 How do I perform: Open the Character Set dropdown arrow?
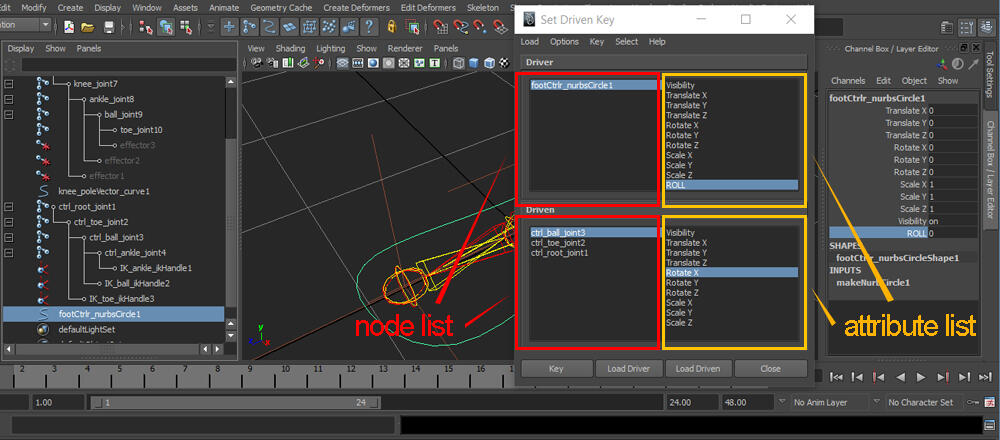point(877,402)
